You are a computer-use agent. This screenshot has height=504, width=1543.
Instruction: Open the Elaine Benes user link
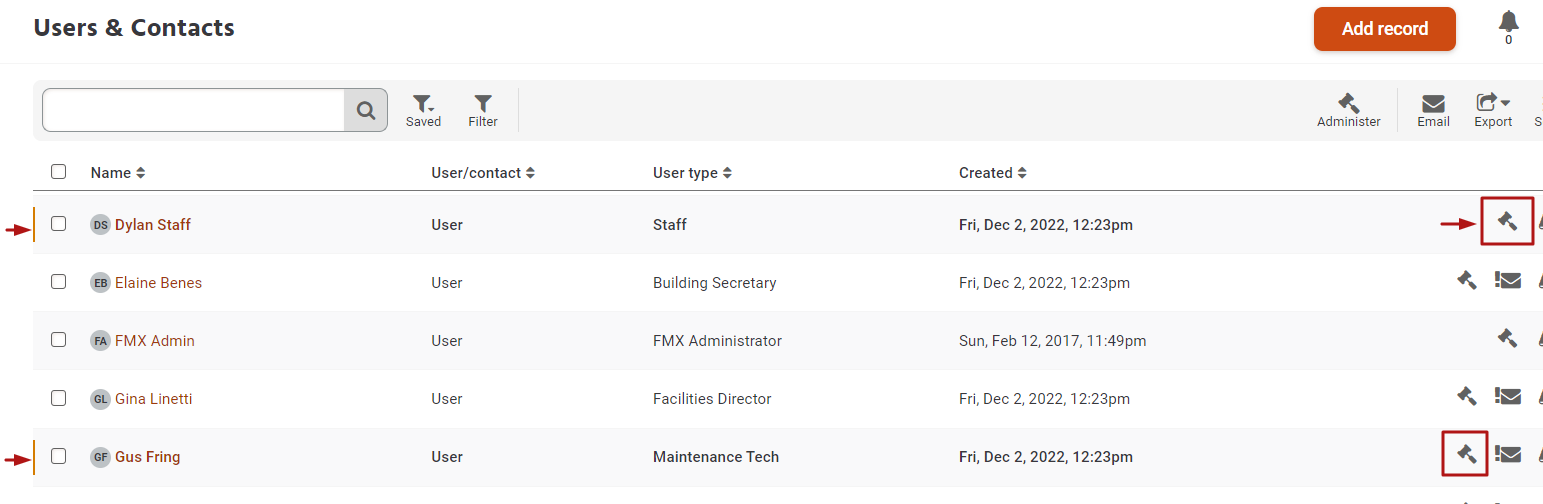[158, 283]
